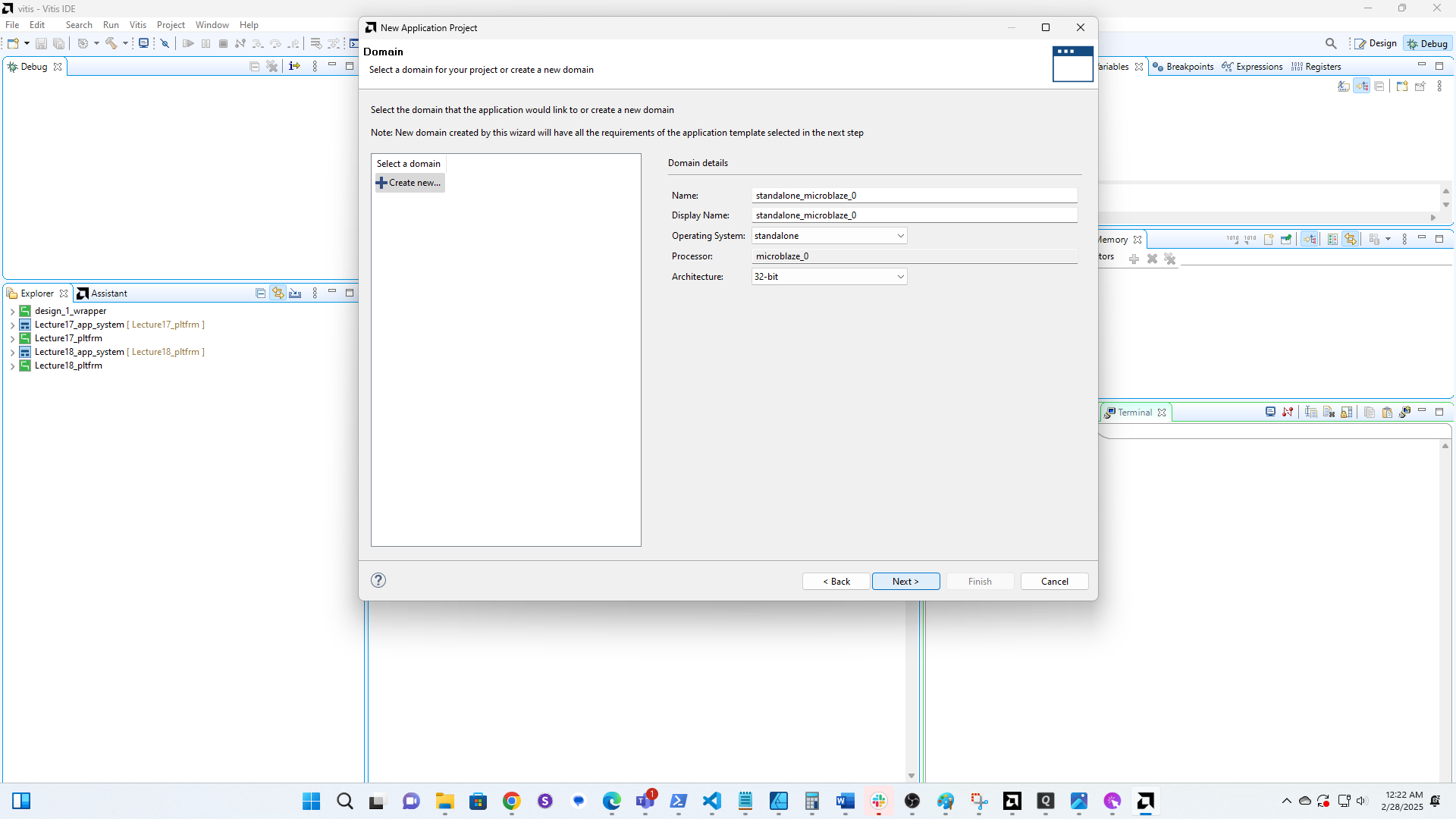The width and height of the screenshot is (1456, 819).
Task: Open Visual Studio Code from taskbar
Action: tap(712, 801)
